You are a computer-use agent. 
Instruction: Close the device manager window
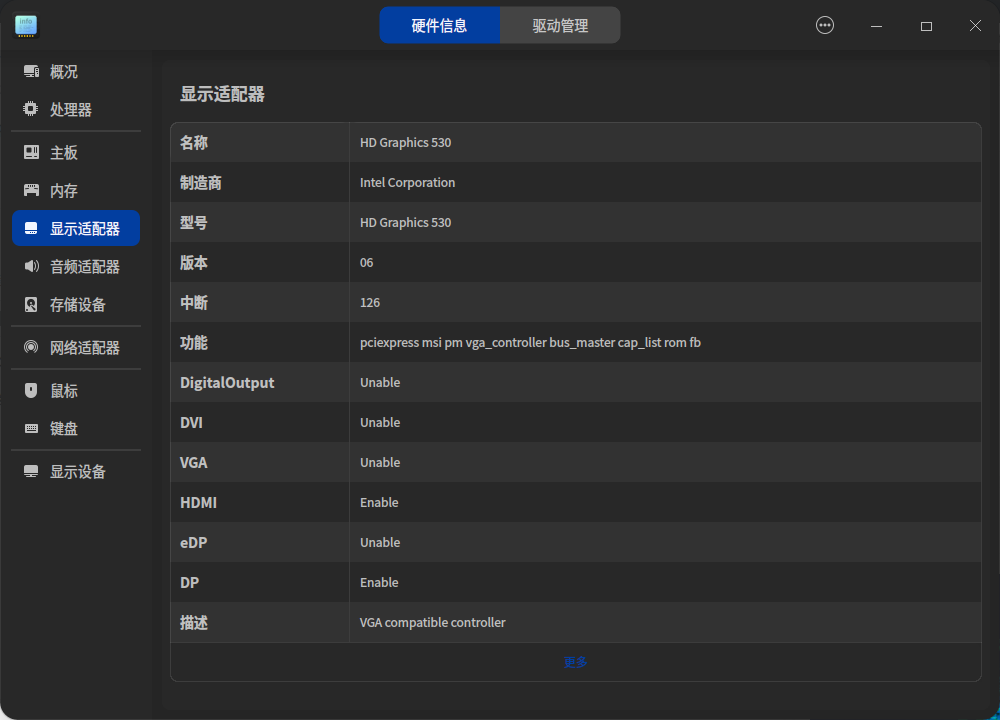[x=975, y=26]
